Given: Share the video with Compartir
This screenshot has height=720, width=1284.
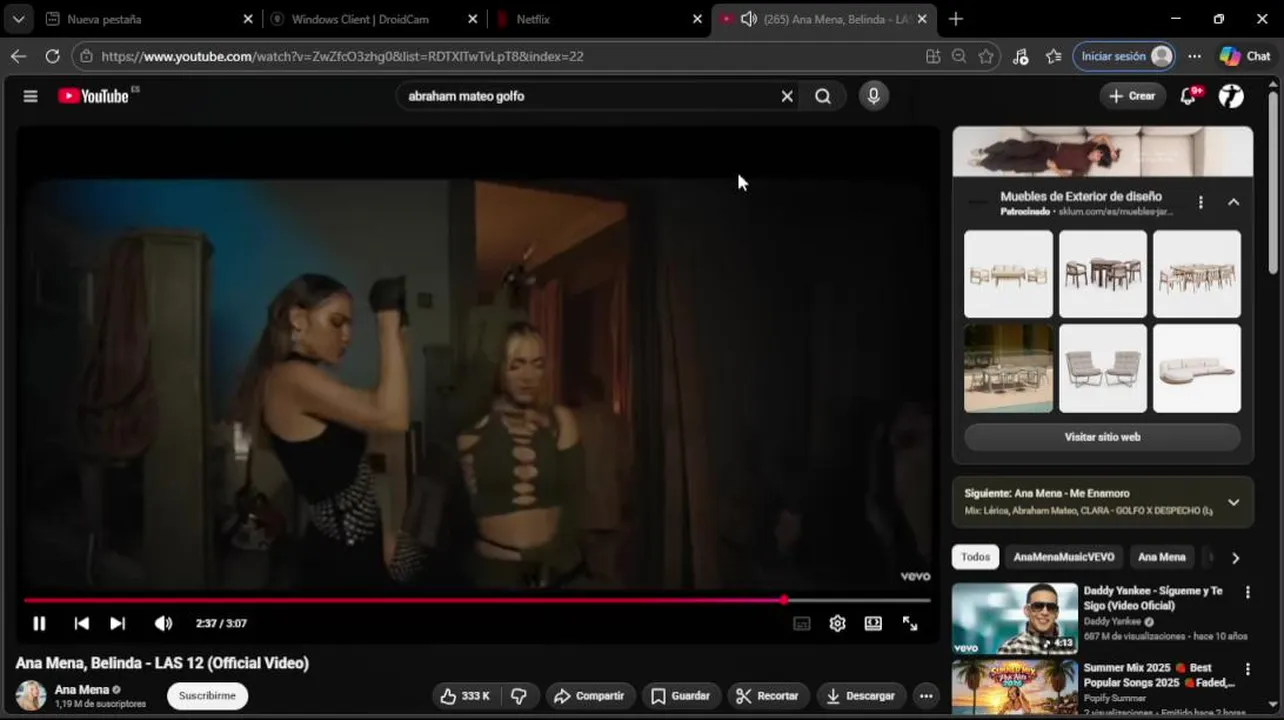Looking at the screenshot, I should tap(589, 696).
